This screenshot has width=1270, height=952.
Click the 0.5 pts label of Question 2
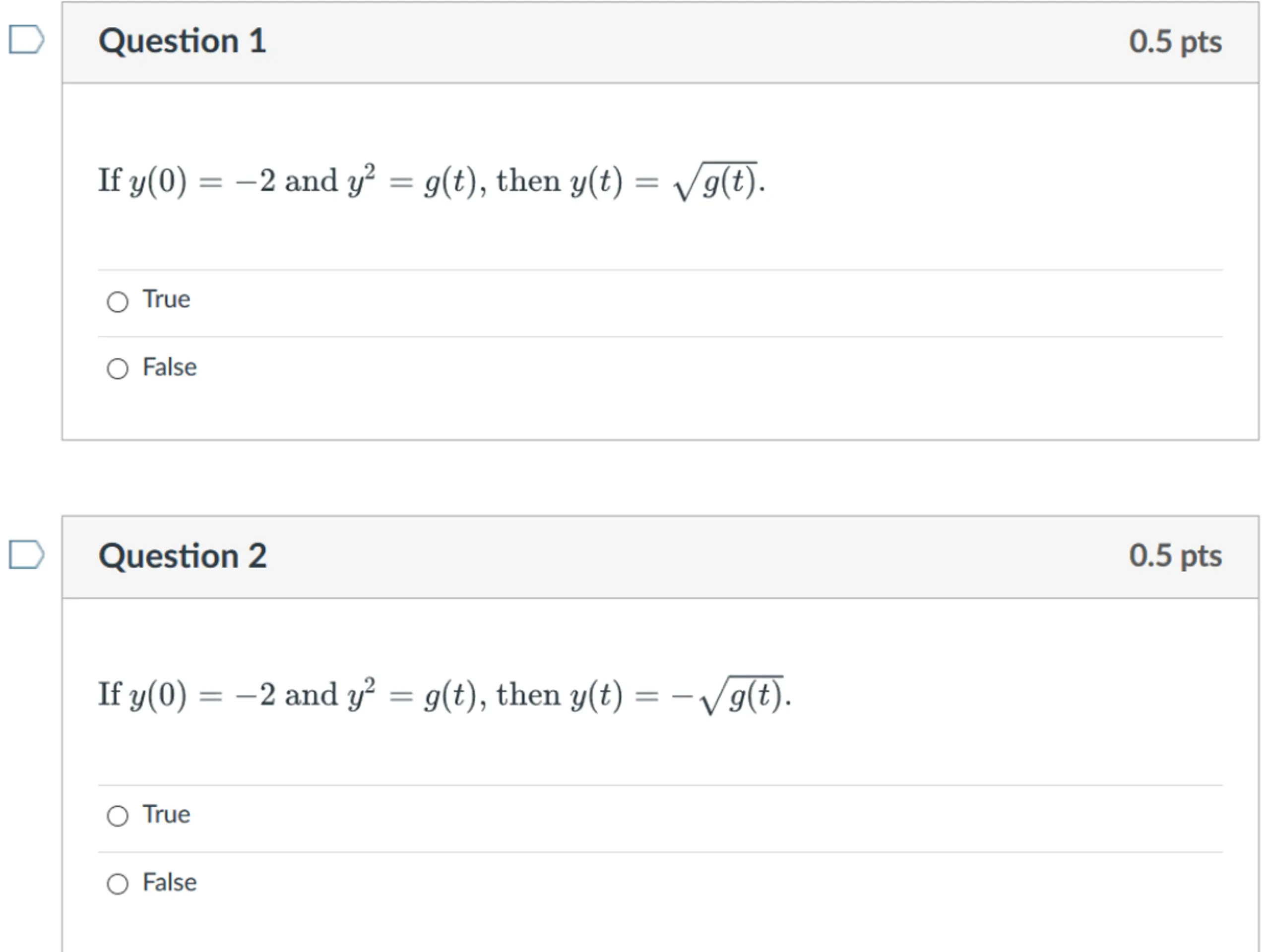(1175, 556)
